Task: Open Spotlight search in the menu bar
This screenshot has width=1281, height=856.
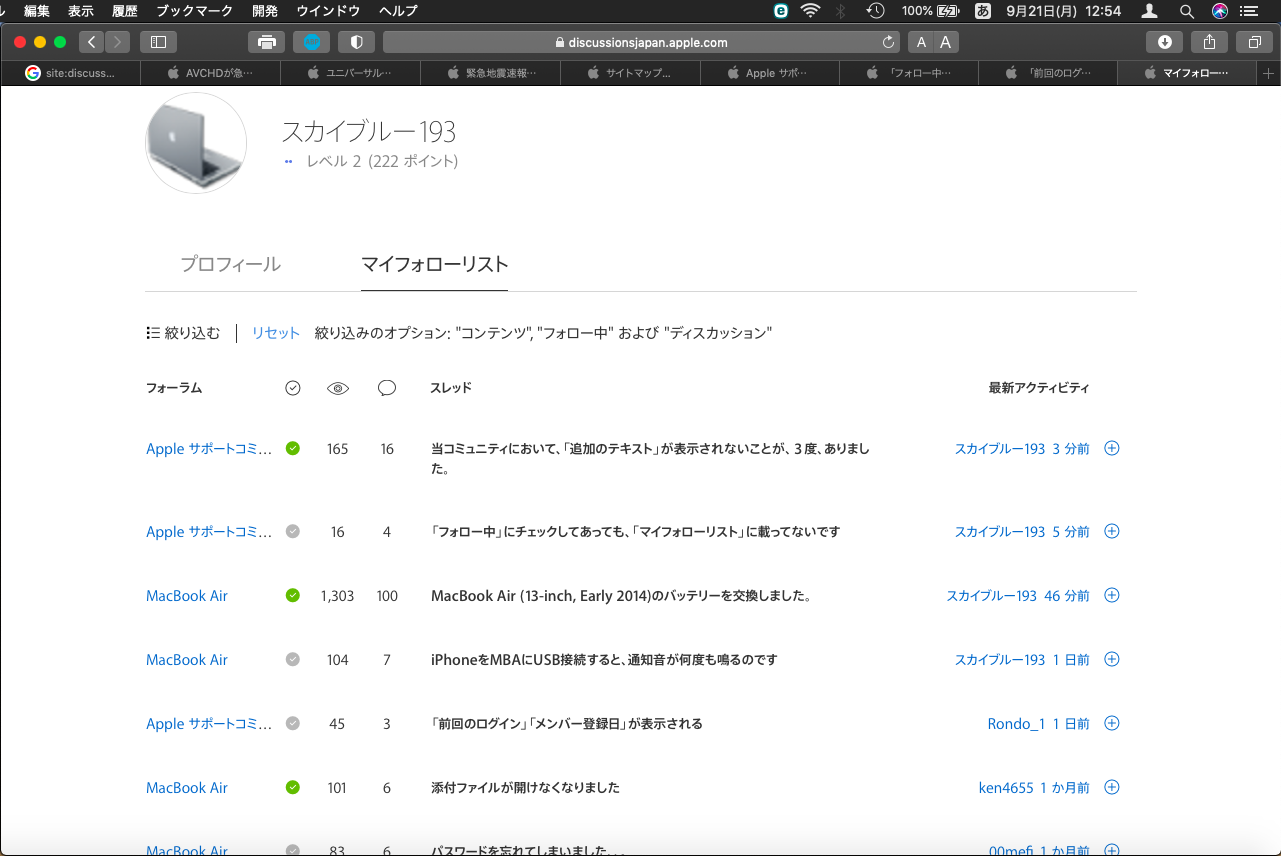Action: 1186,11
